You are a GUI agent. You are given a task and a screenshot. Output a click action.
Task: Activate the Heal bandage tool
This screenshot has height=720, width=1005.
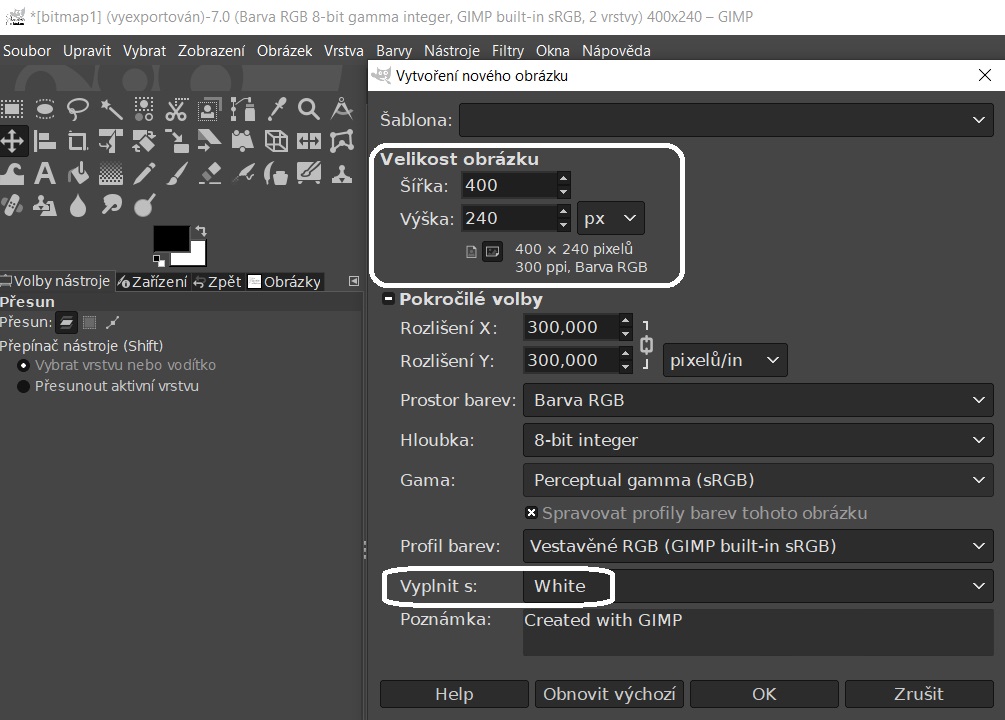coord(12,206)
